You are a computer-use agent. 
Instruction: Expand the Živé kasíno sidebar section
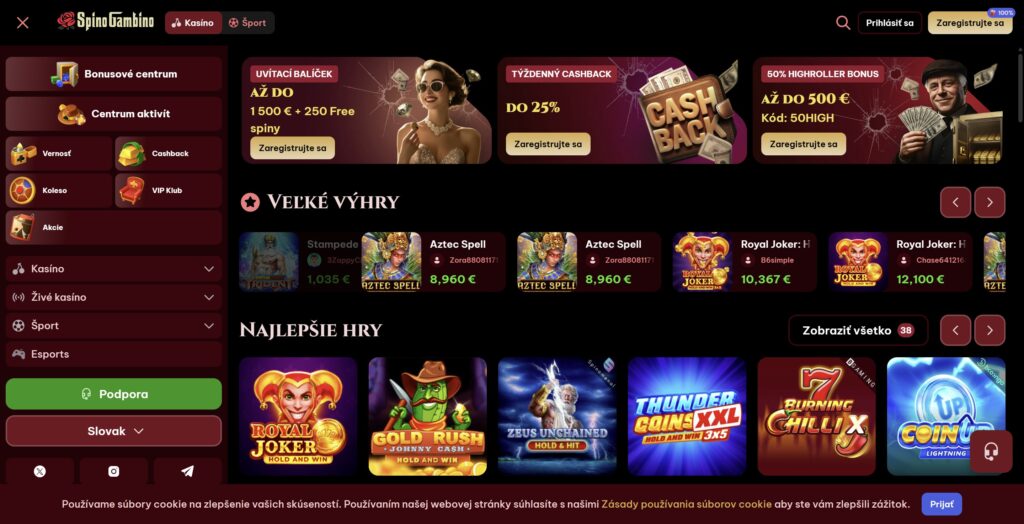click(114, 297)
